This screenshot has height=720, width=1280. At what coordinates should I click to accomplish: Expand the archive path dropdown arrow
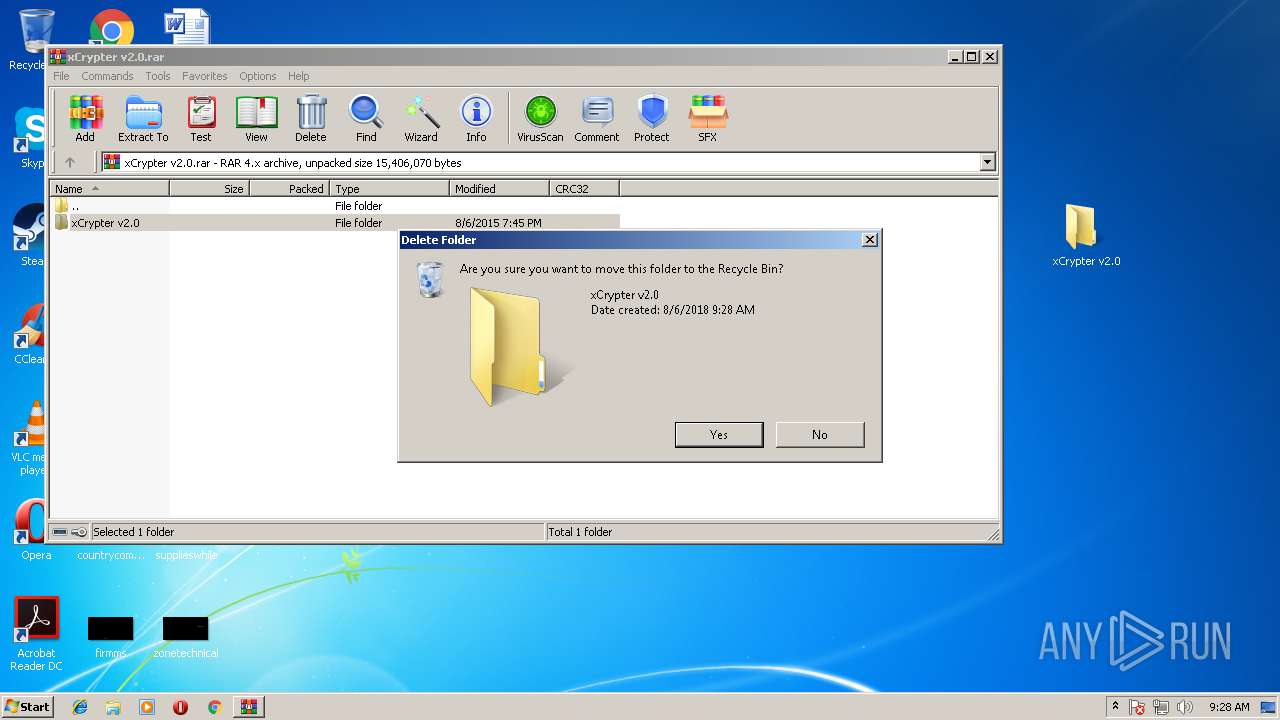coord(988,162)
